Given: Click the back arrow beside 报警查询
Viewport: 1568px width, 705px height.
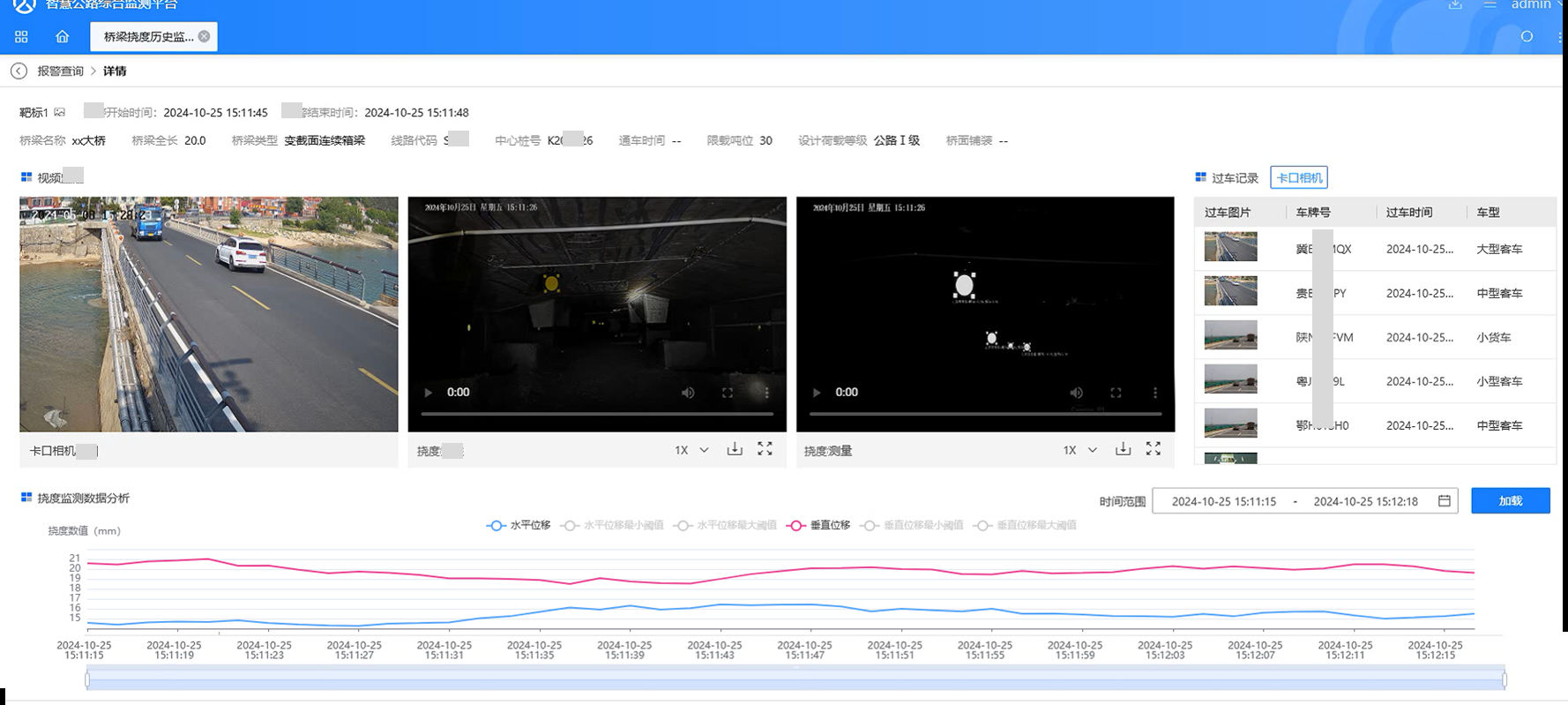Looking at the screenshot, I should [19, 71].
